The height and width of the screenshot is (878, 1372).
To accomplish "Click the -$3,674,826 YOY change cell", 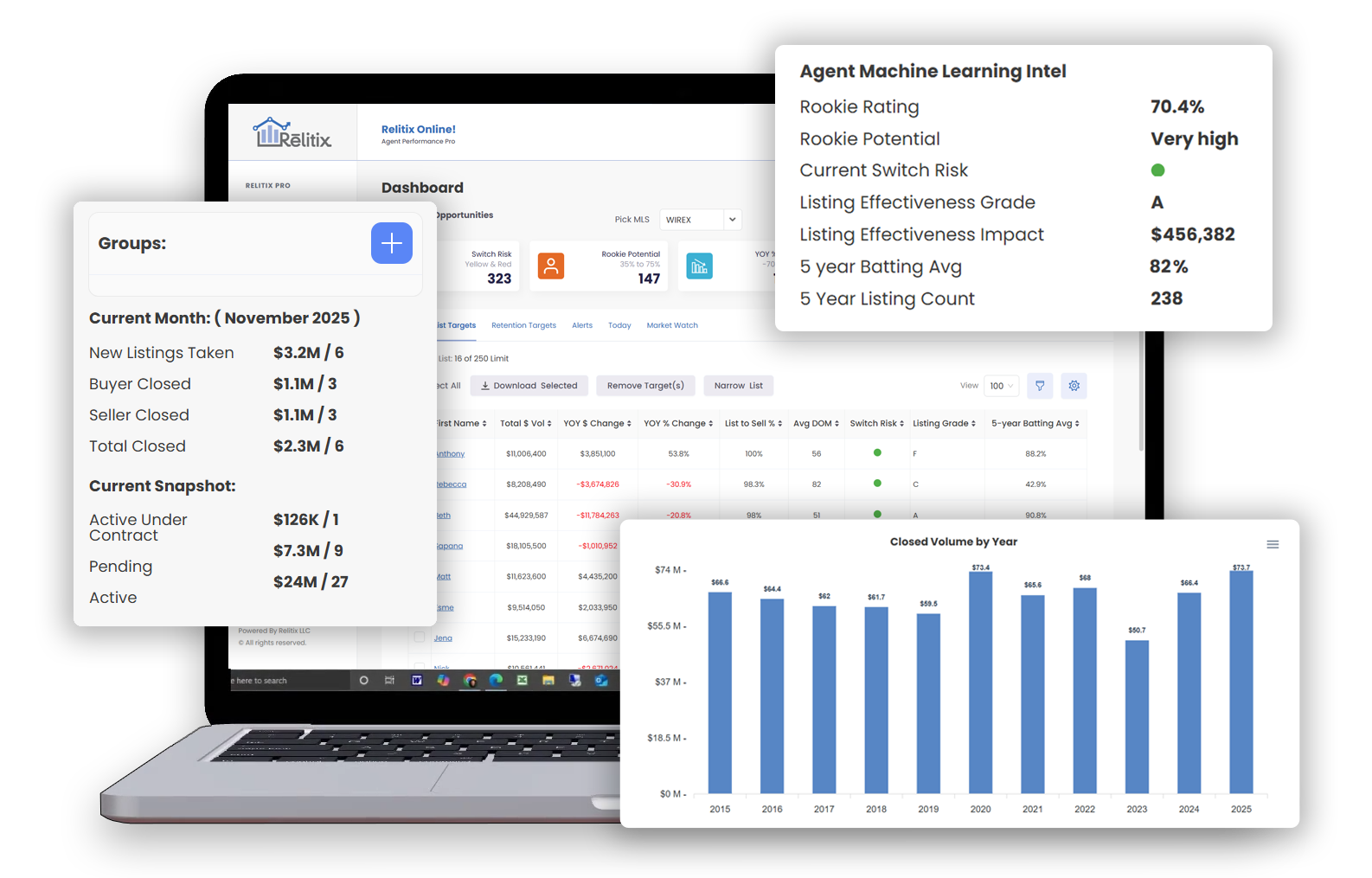I will 598,484.
